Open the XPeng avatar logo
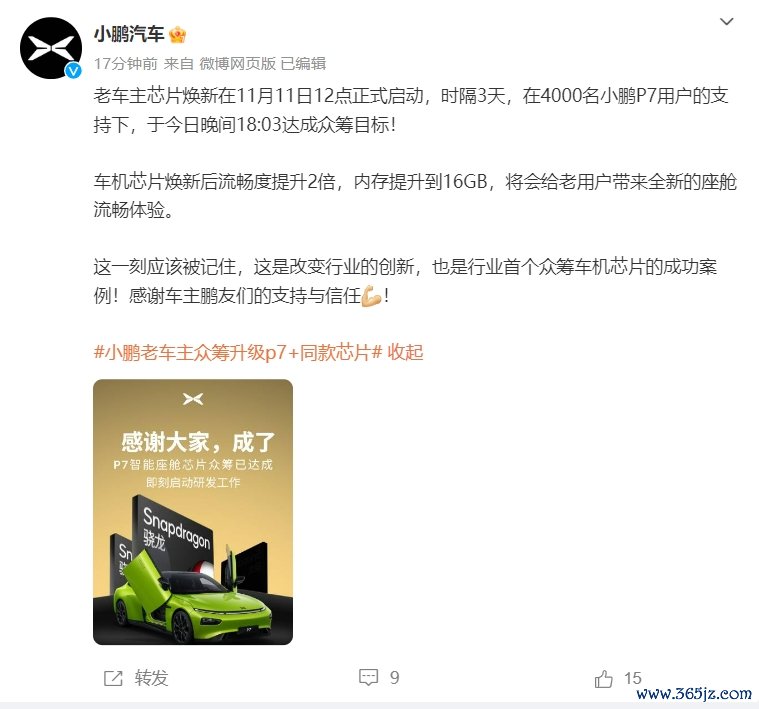 [x=51, y=48]
